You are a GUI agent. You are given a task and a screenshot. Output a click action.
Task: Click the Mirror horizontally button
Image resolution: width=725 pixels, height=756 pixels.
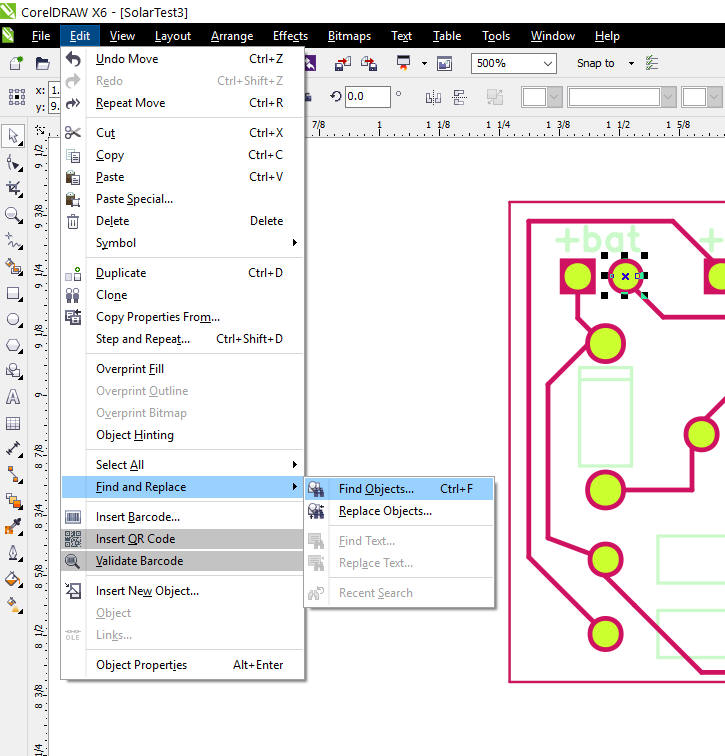pos(433,98)
